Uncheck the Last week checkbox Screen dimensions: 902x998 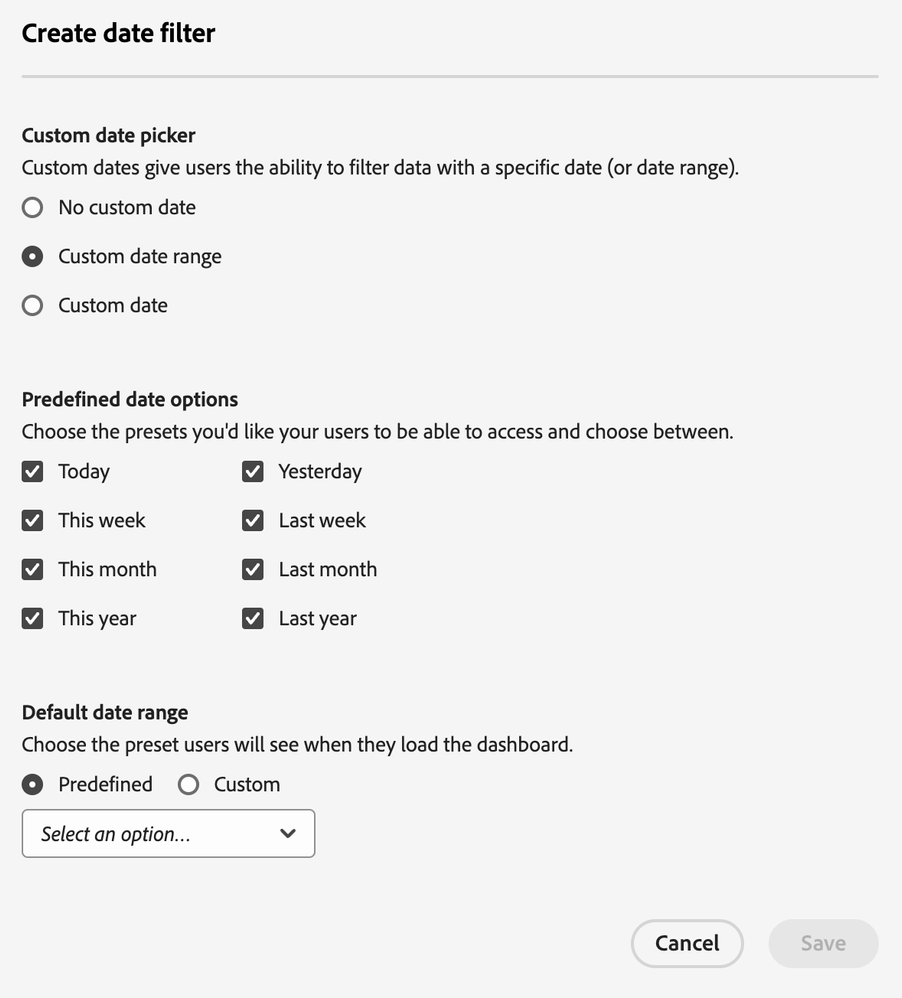(253, 521)
